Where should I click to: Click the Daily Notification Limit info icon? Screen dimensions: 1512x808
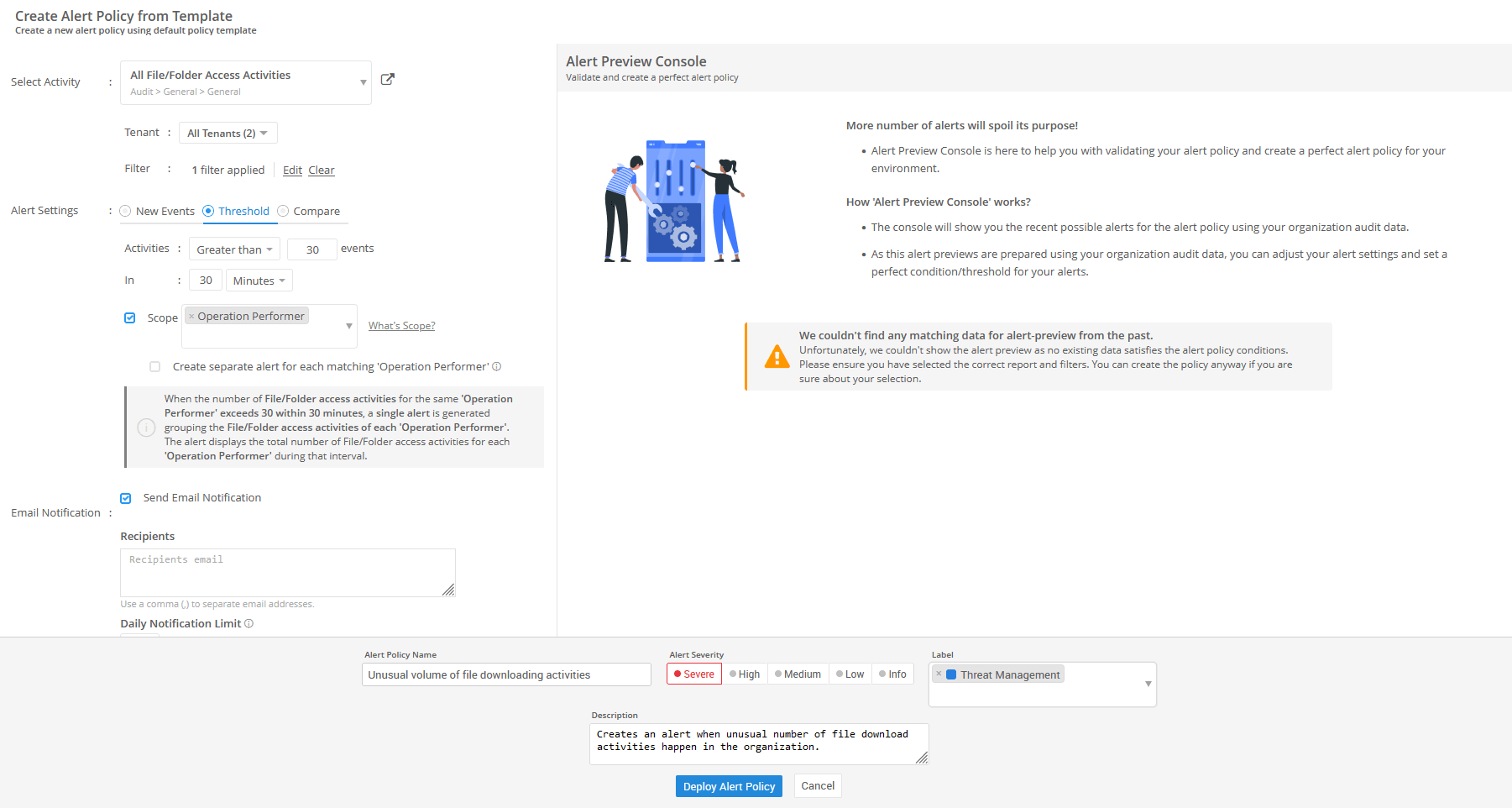click(x=249, y=623)
